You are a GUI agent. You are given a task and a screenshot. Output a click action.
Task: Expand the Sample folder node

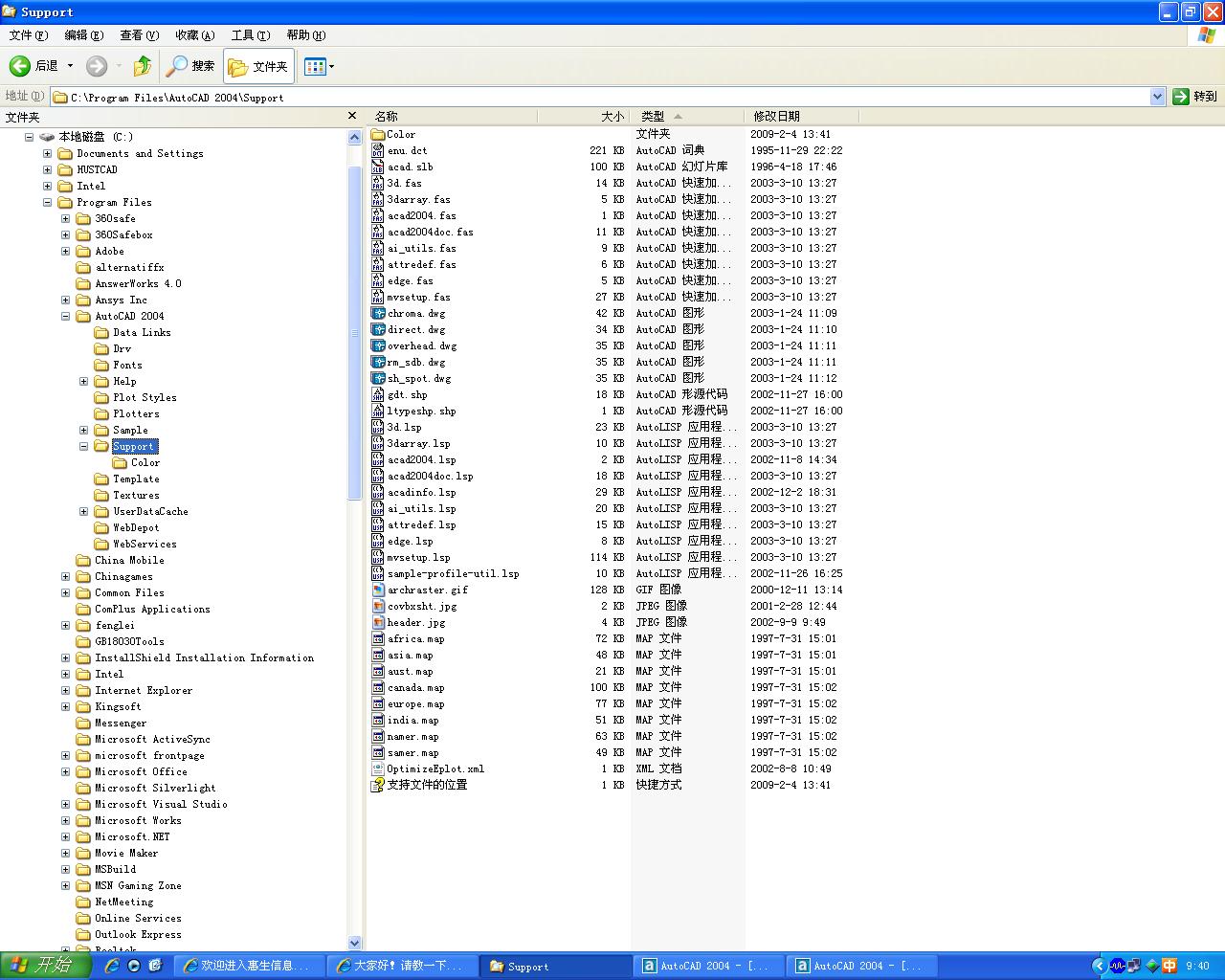[83, 430]
